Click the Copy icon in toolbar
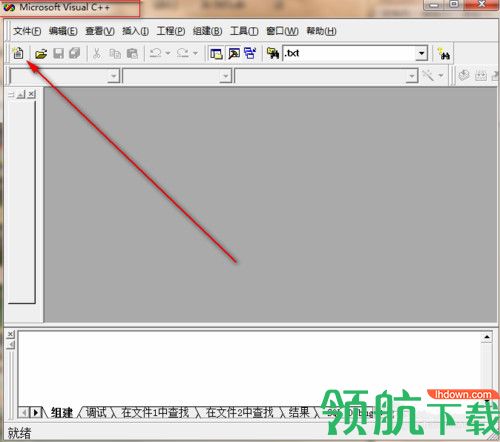The height and width of the screenshot is (442, 500). pos(115,53)
